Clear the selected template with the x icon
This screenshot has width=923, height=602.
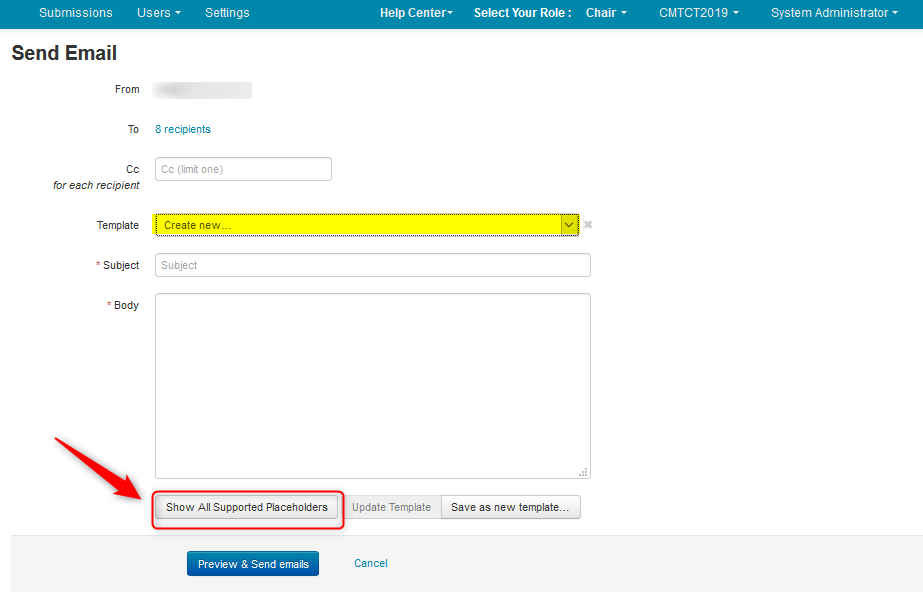tap(588, 225)
